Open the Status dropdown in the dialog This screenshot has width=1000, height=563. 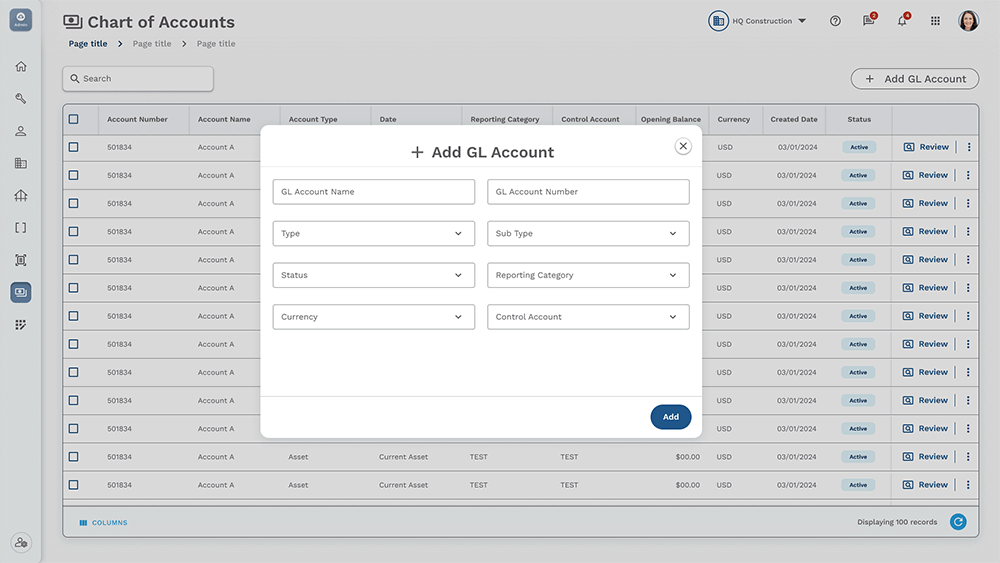click(374, 275)
